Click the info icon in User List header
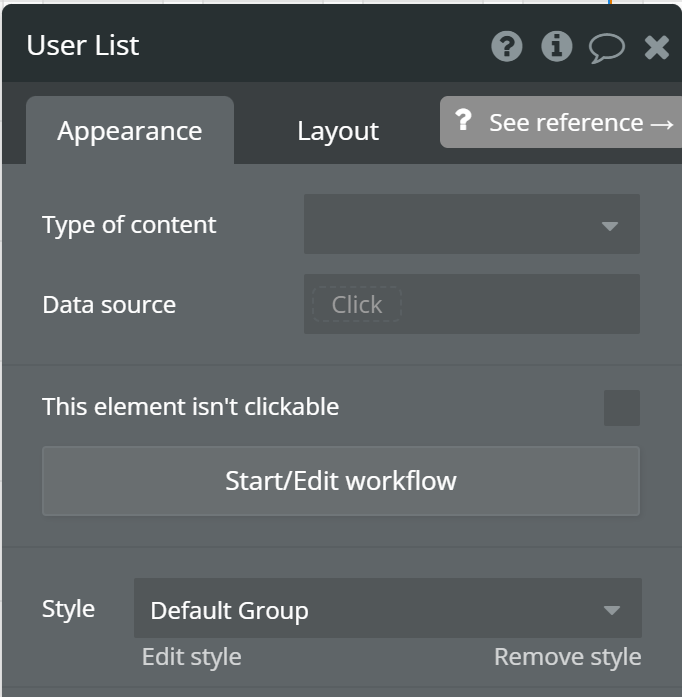Screen dimensions: 682x697 556,46
